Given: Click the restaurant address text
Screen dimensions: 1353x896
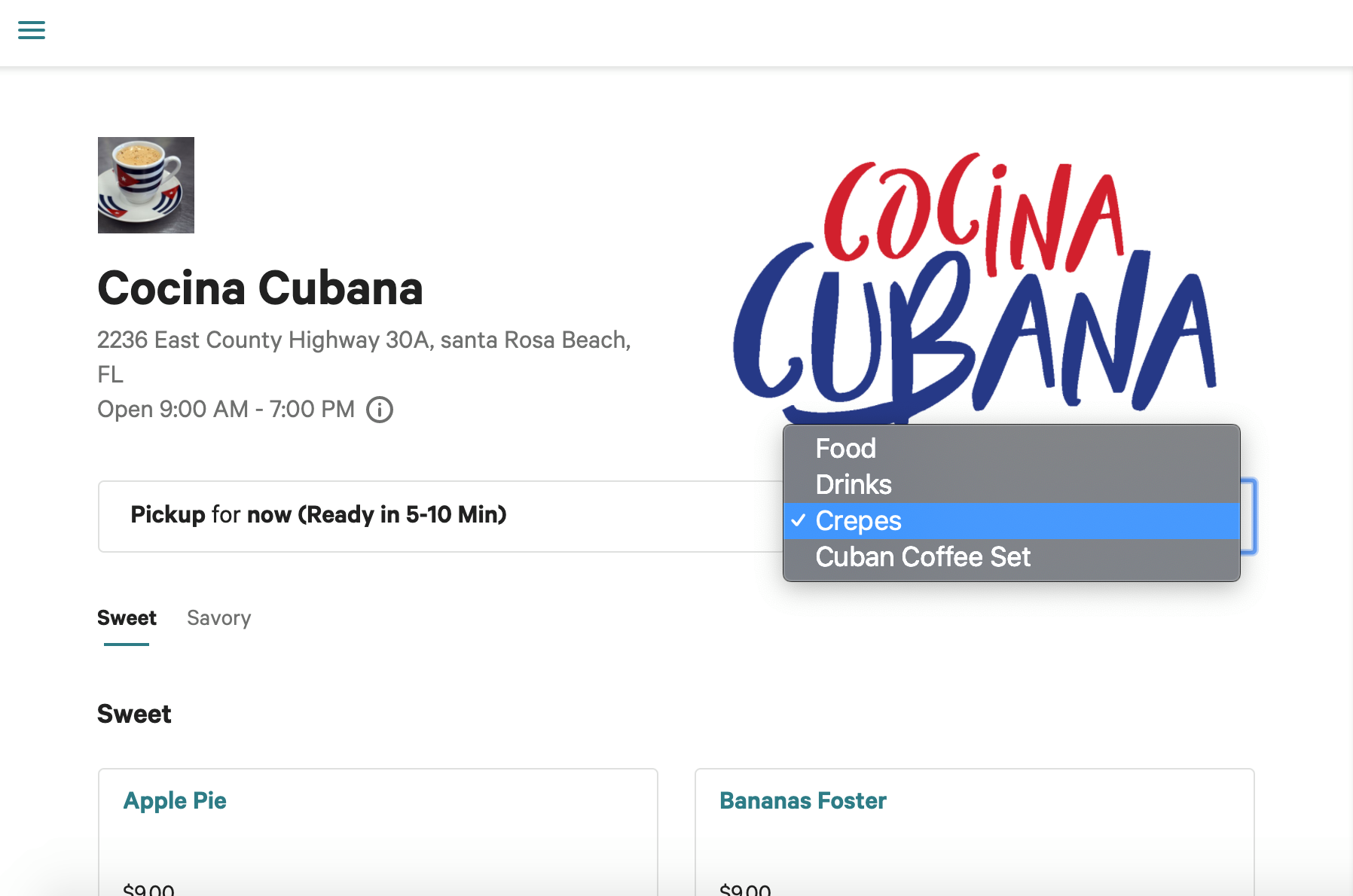Looking at the screenshot, I should tap(364, 357).
